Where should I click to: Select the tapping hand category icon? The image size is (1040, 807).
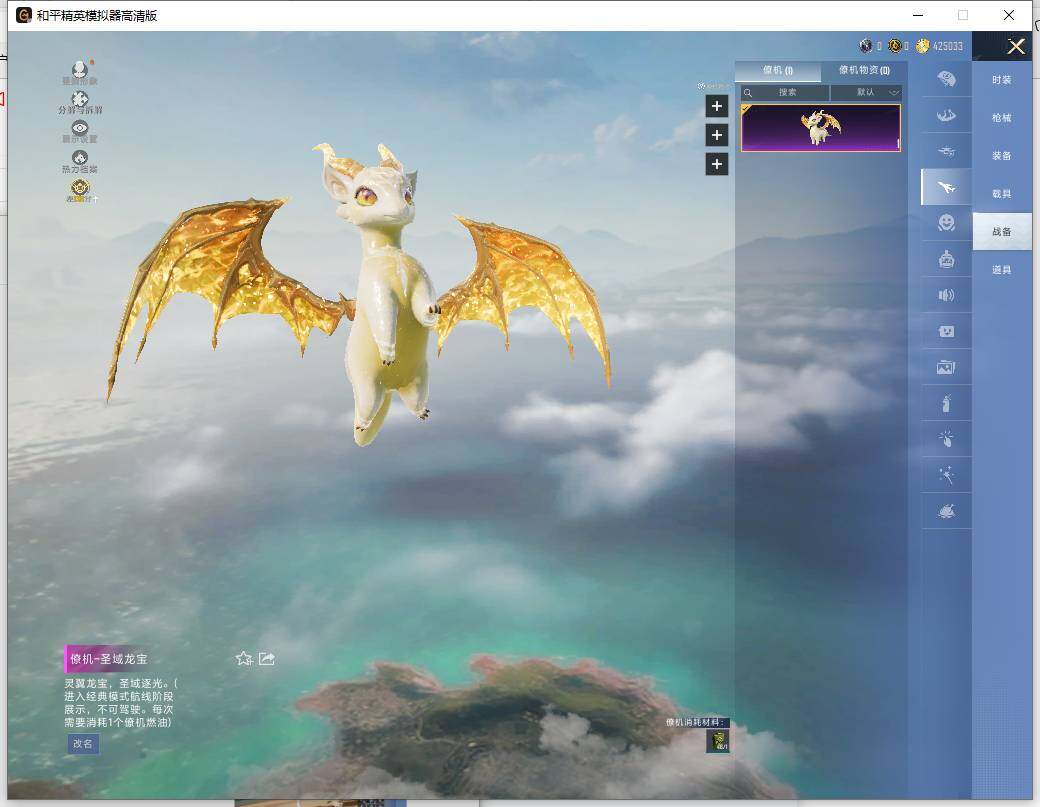[x=946, y=439]
